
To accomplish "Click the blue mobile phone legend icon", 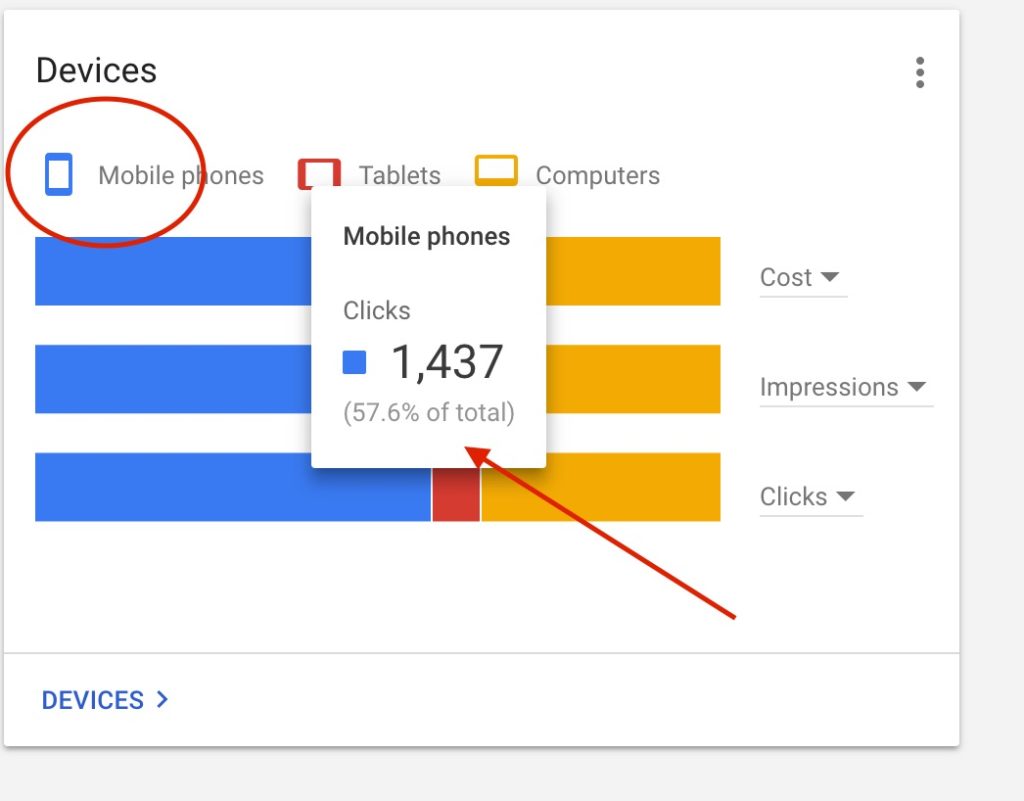I will point(59,174).
